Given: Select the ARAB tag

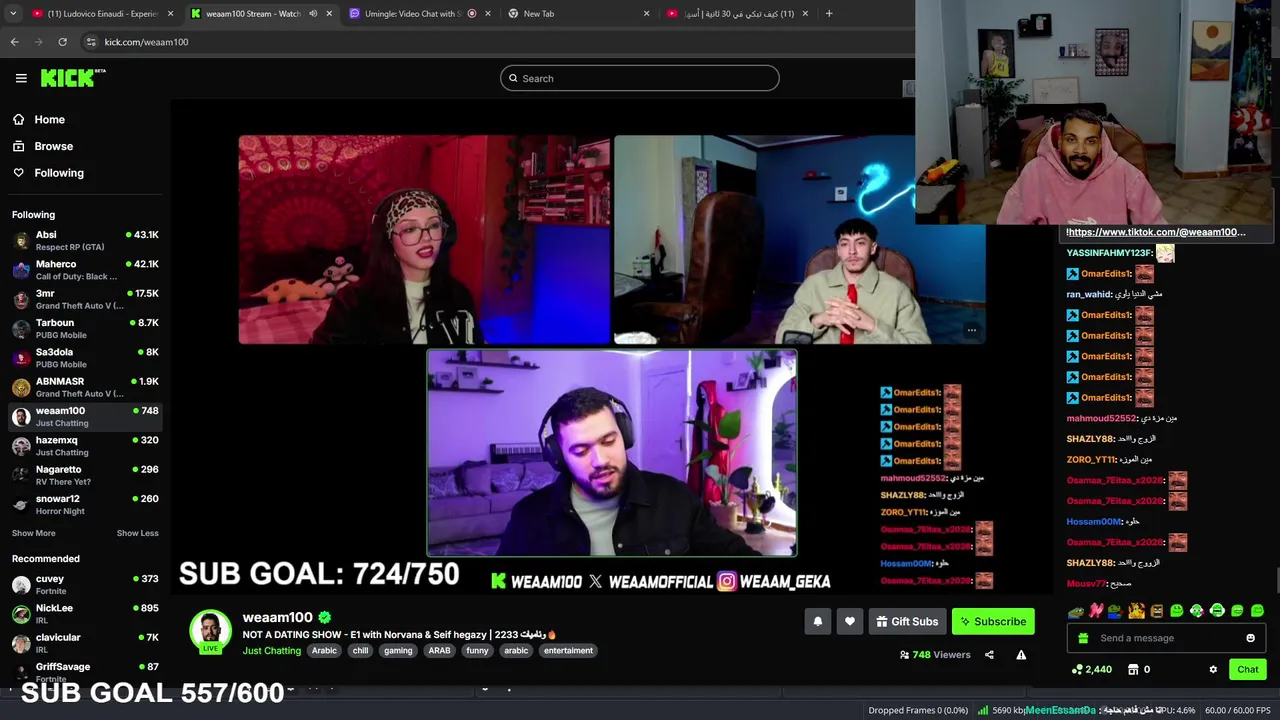Looking at the screenshot, I should point(439,651).
